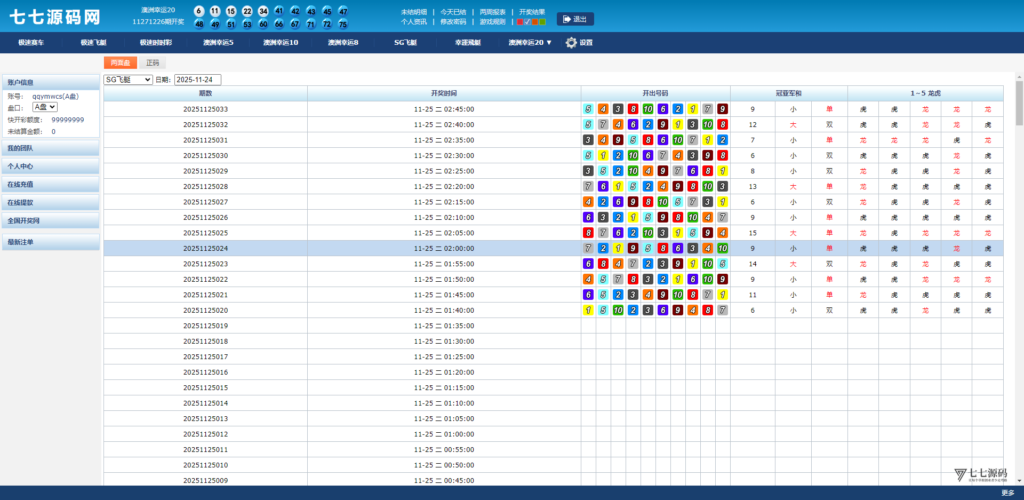The height and width of the screenshot is (500, 1024).
Task: Toggle the checked blue theme swatch
Action: point(527,21)
